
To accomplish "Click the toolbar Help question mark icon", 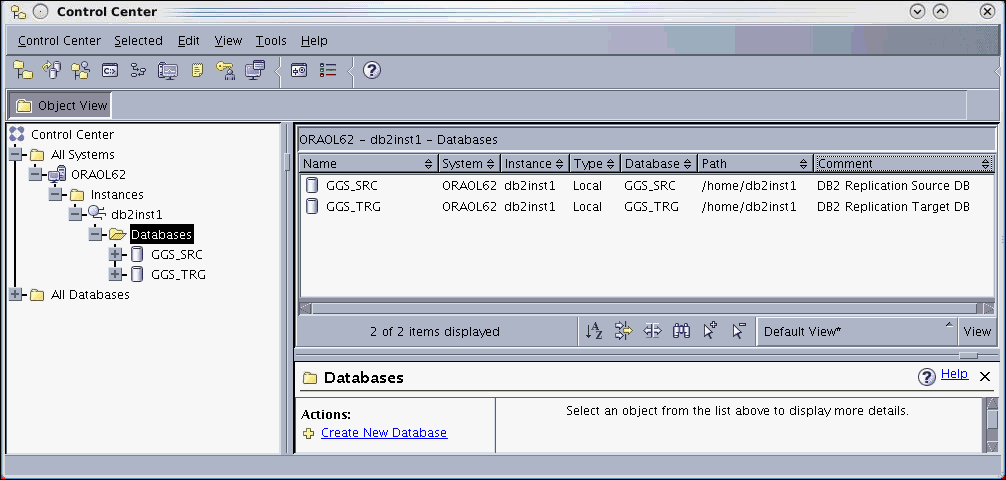I will pos(372,70).
